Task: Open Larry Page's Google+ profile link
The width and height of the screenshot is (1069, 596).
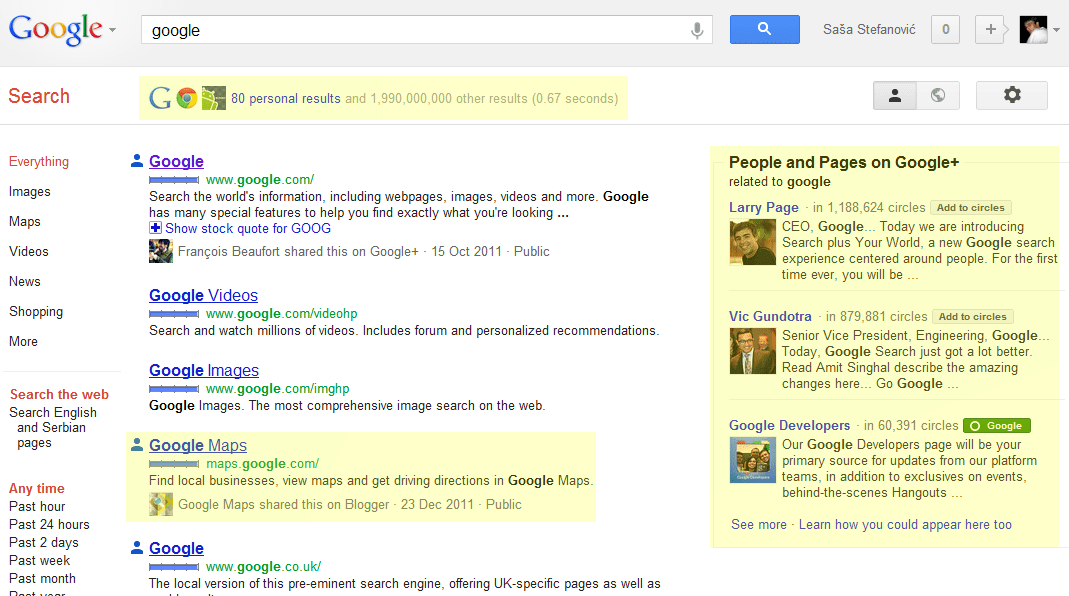Action: pyautogui.click(x=764, y=207)
